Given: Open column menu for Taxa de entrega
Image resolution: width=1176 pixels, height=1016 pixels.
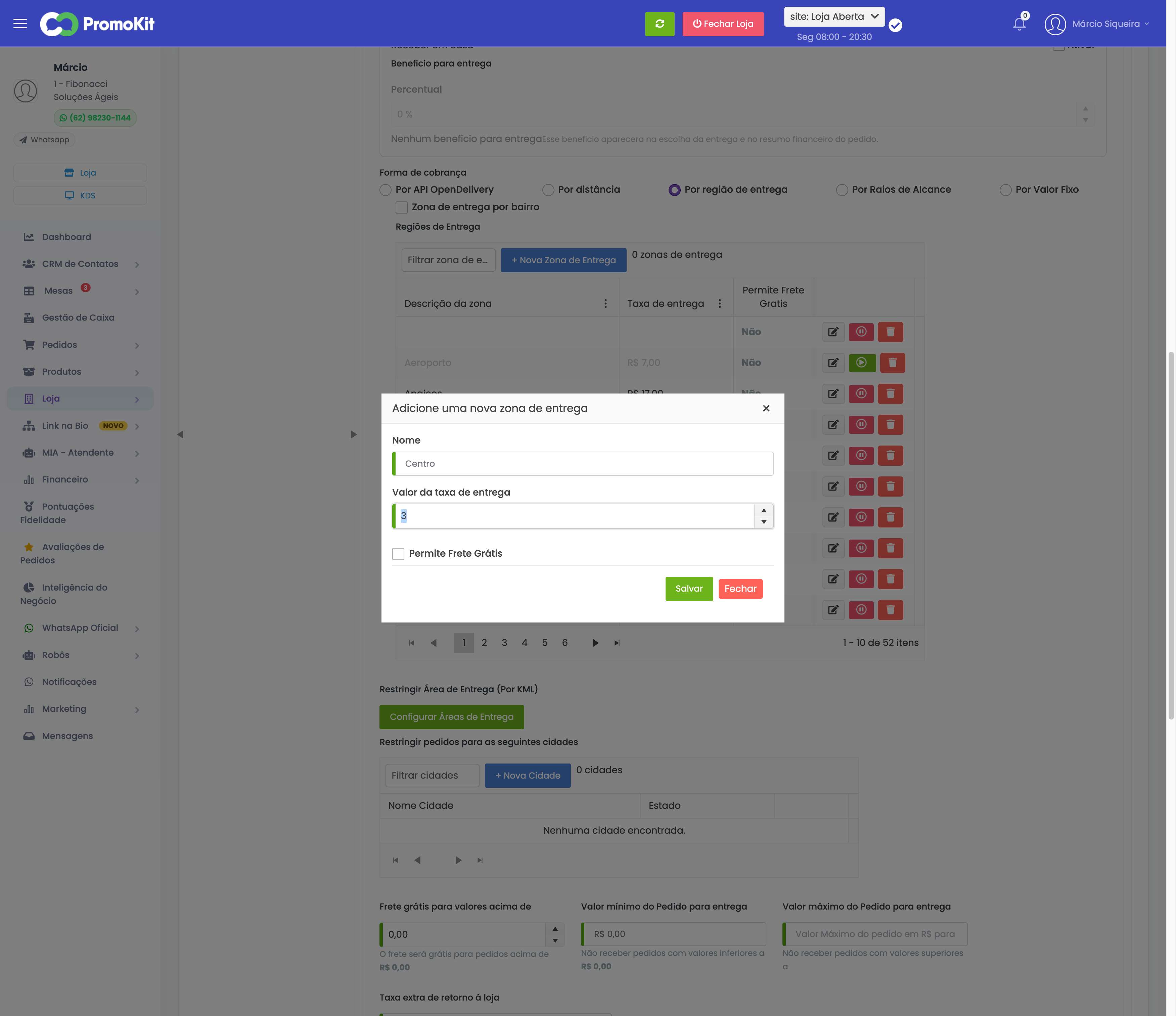Looking at the screenshot, I should pyautogui.click(x=719, y=304).
